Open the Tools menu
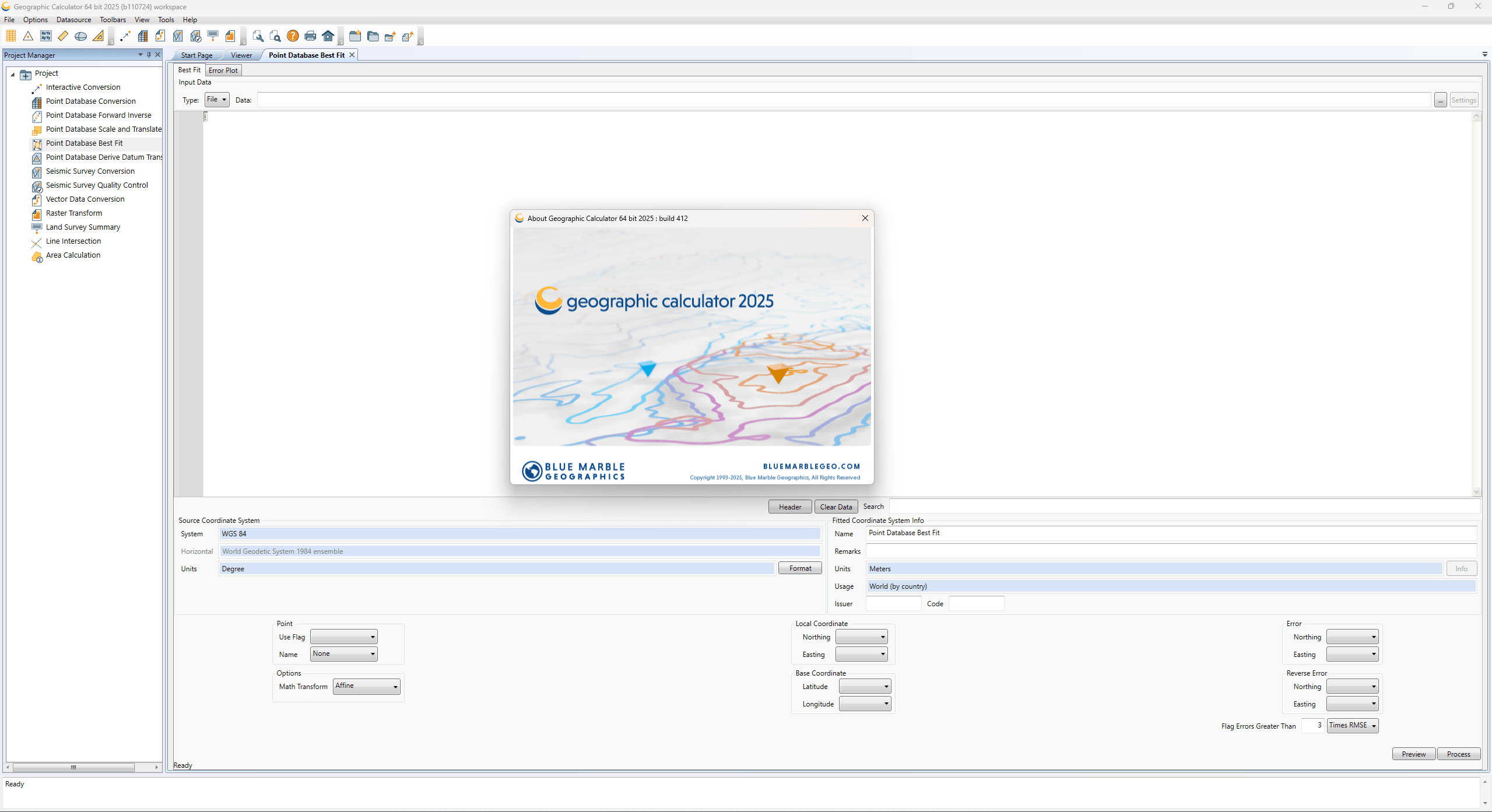Viewport: 1492px width, 812px height. click(166, 20)
